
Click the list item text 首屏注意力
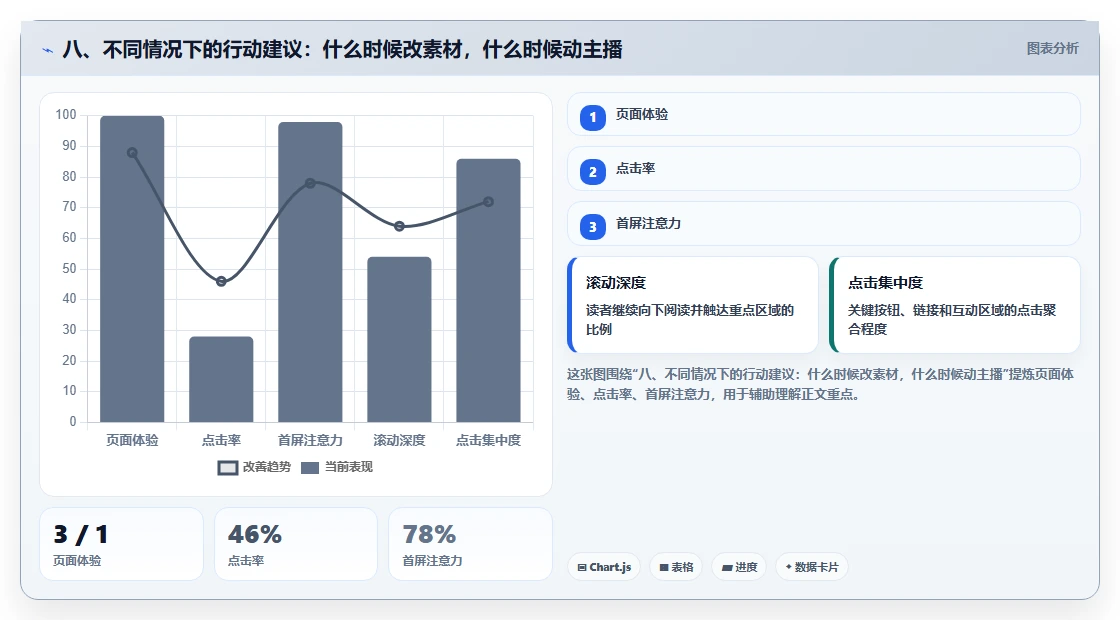point(649,224)
